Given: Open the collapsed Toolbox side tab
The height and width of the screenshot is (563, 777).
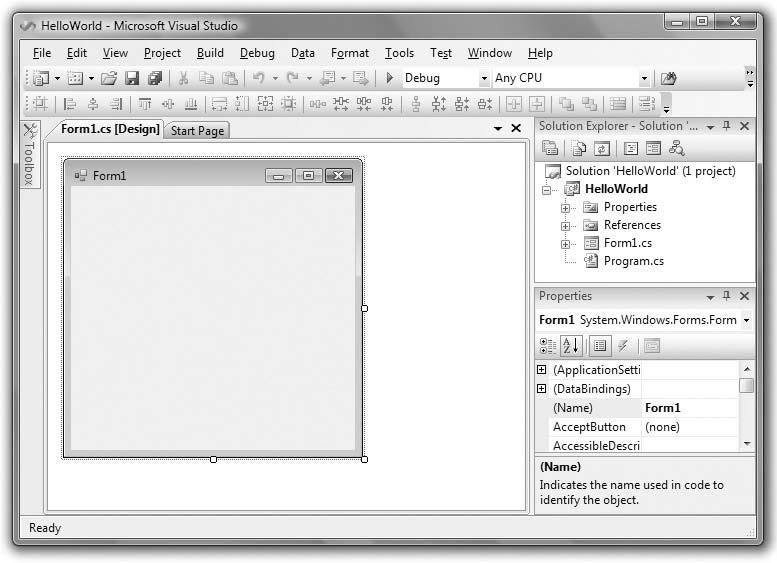Looking at the screenshot, I should pyautogui.click(x=30, y=154).
